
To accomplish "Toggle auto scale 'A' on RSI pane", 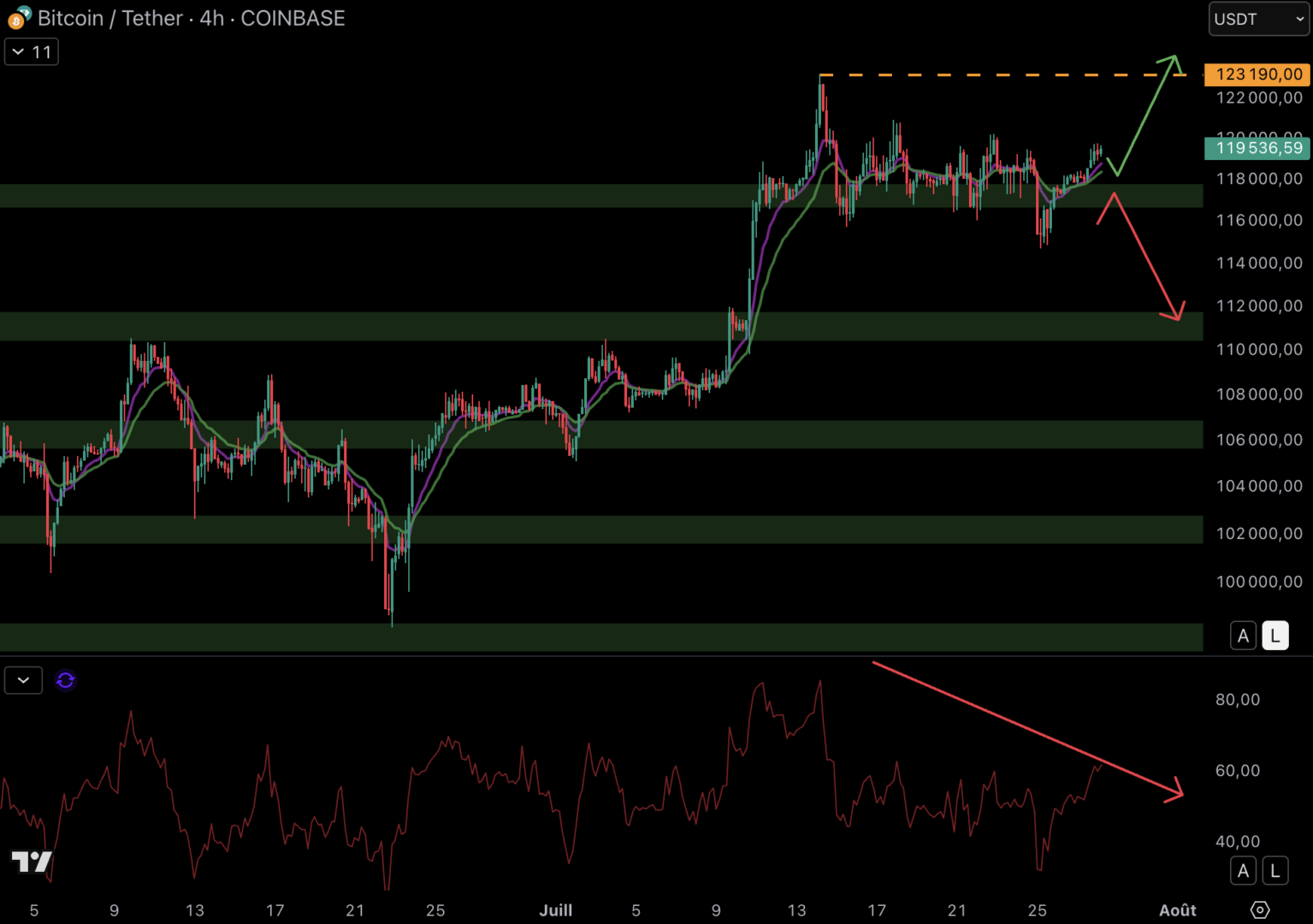I will pos(1243,871).
